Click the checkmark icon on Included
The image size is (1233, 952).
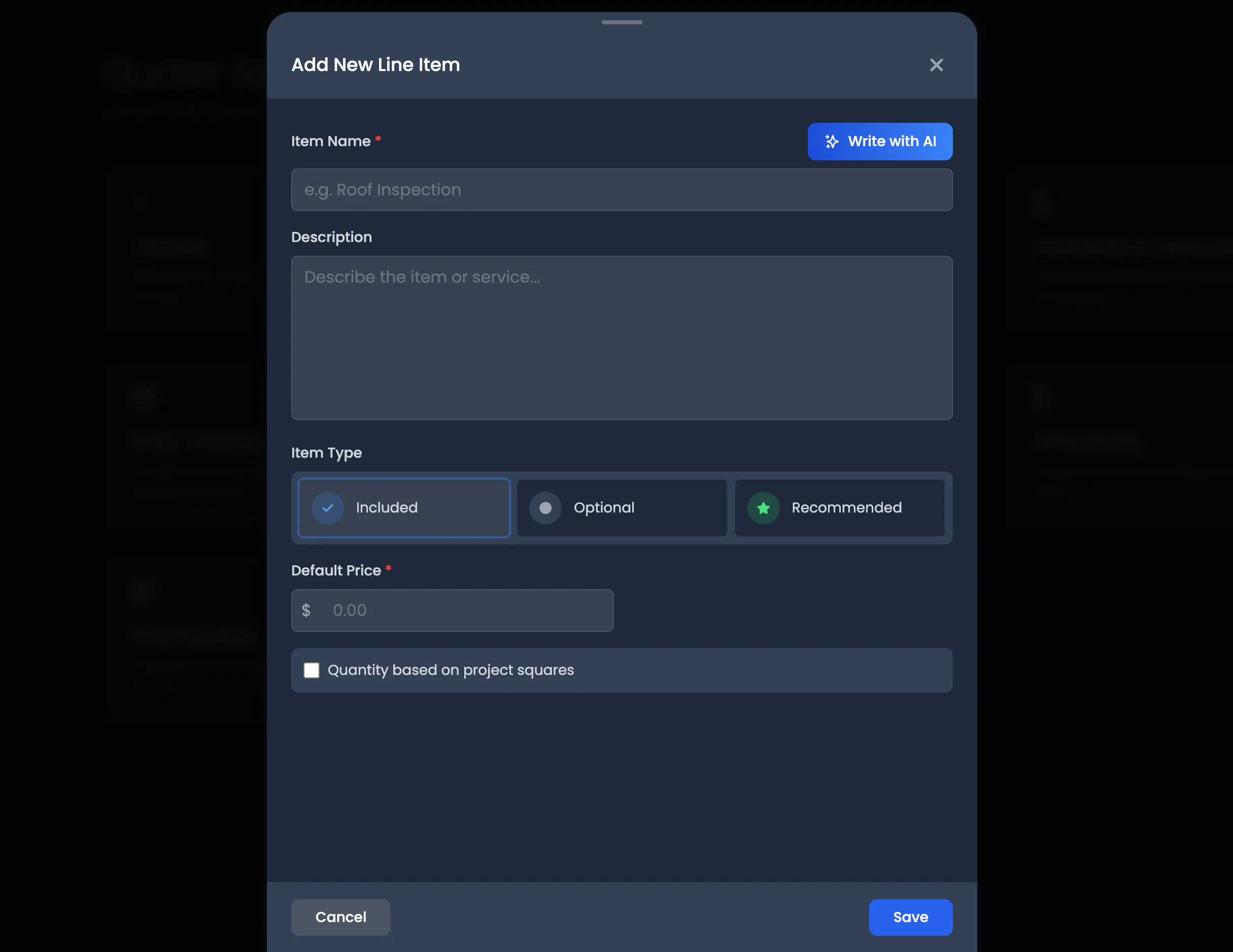327,507
